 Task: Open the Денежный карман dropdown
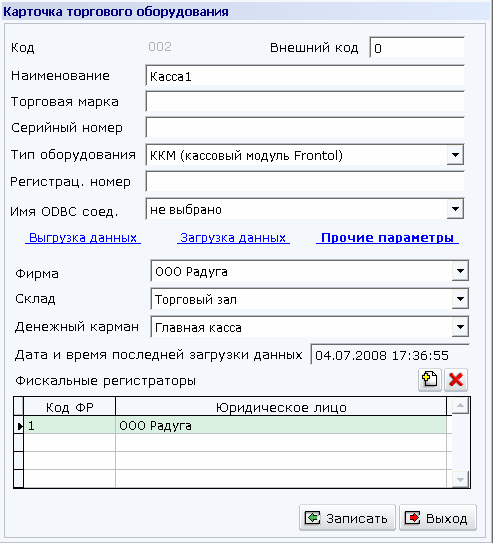[460, 327]
